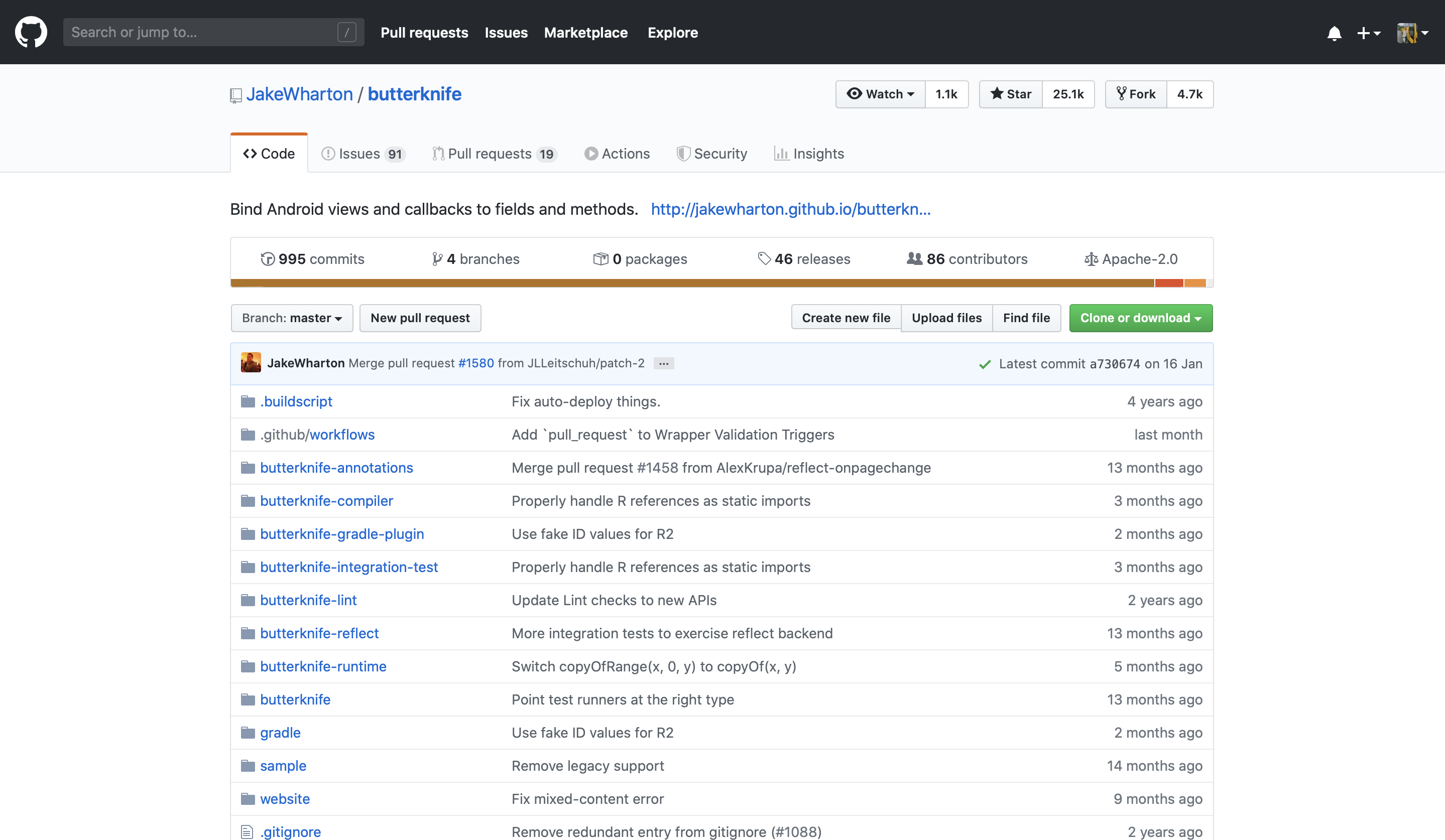The image size is (1445, 840).
Task: Click the language breakdown color bar
Action: pos(721,283)
